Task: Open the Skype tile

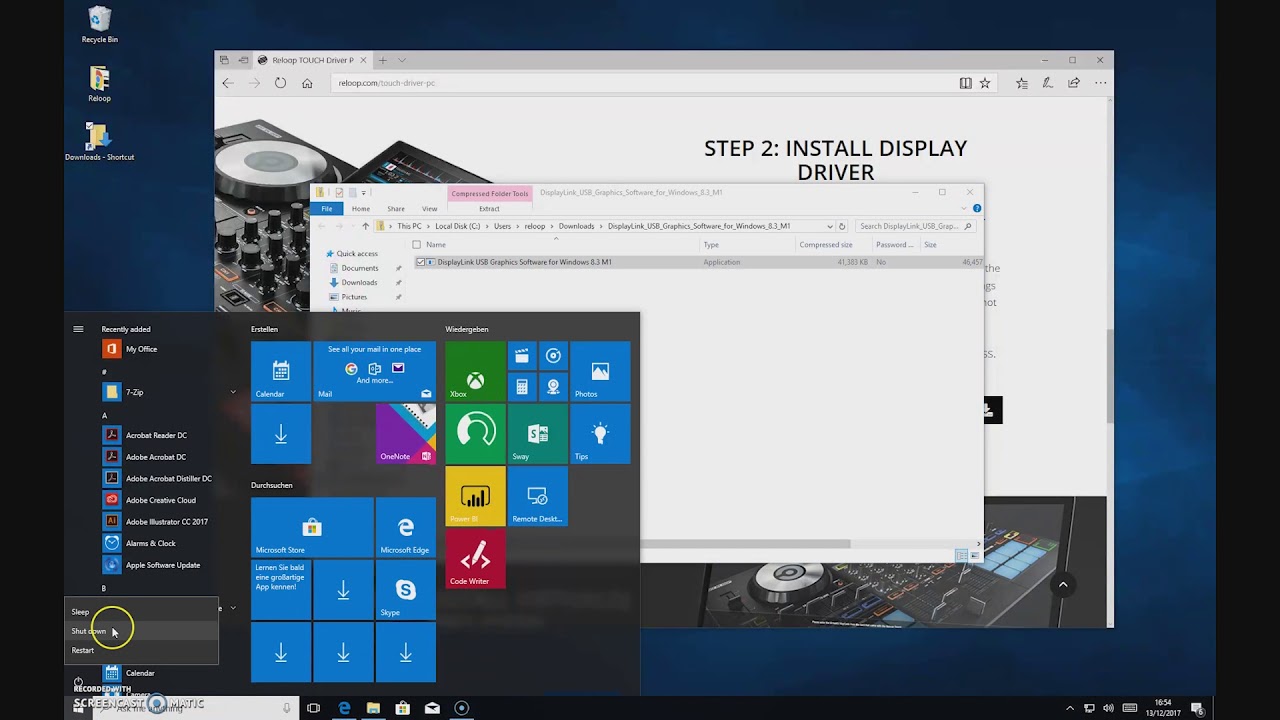Action: pyautogui.click(x=405, y=590)
